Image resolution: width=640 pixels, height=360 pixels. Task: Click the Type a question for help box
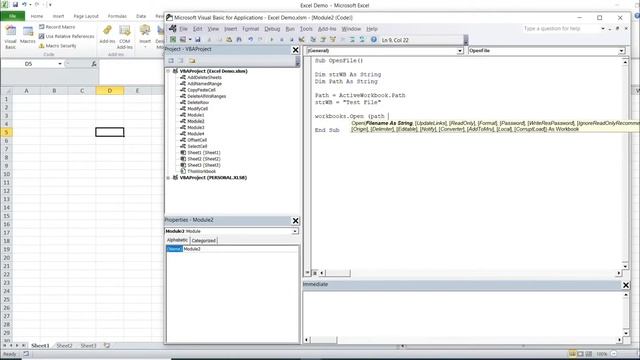tap(561, 29)
